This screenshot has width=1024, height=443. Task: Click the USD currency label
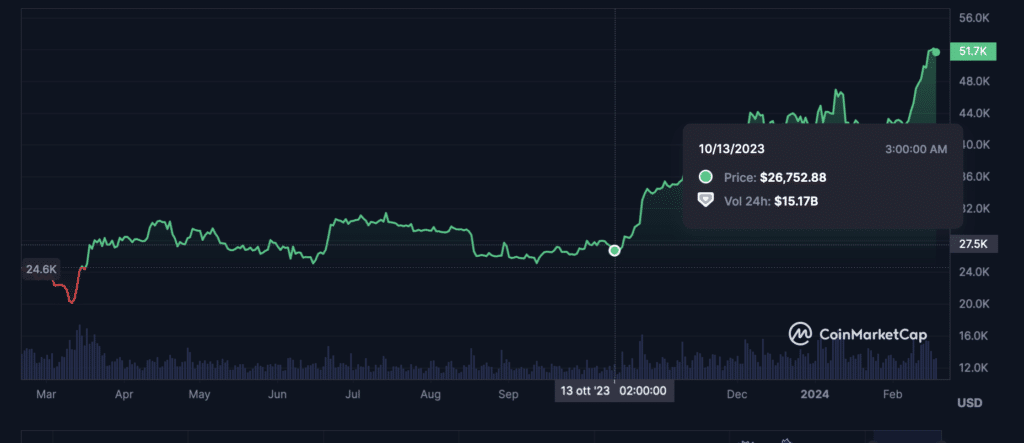click(970, 402)
